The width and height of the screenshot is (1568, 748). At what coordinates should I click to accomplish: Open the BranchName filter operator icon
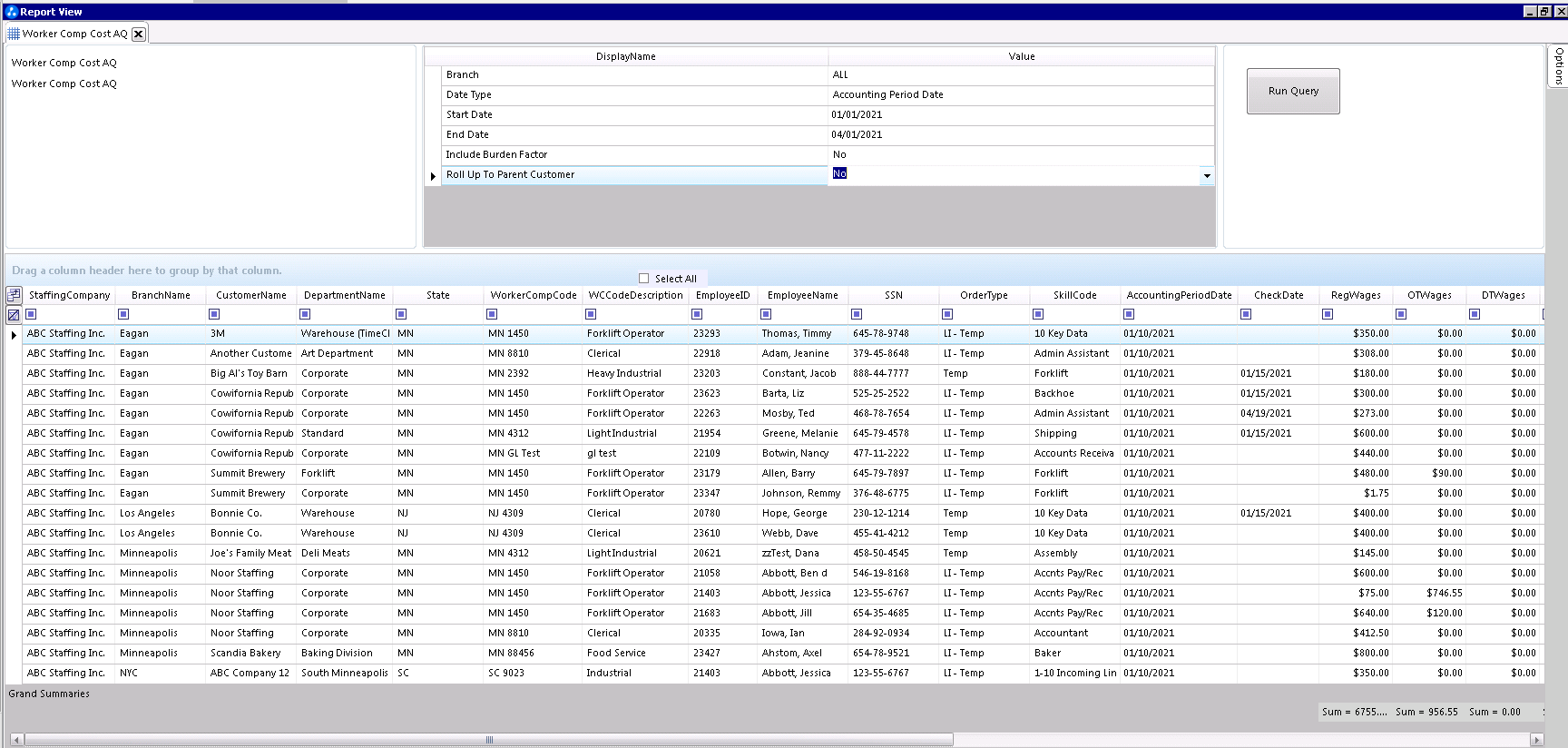(123, 314)
